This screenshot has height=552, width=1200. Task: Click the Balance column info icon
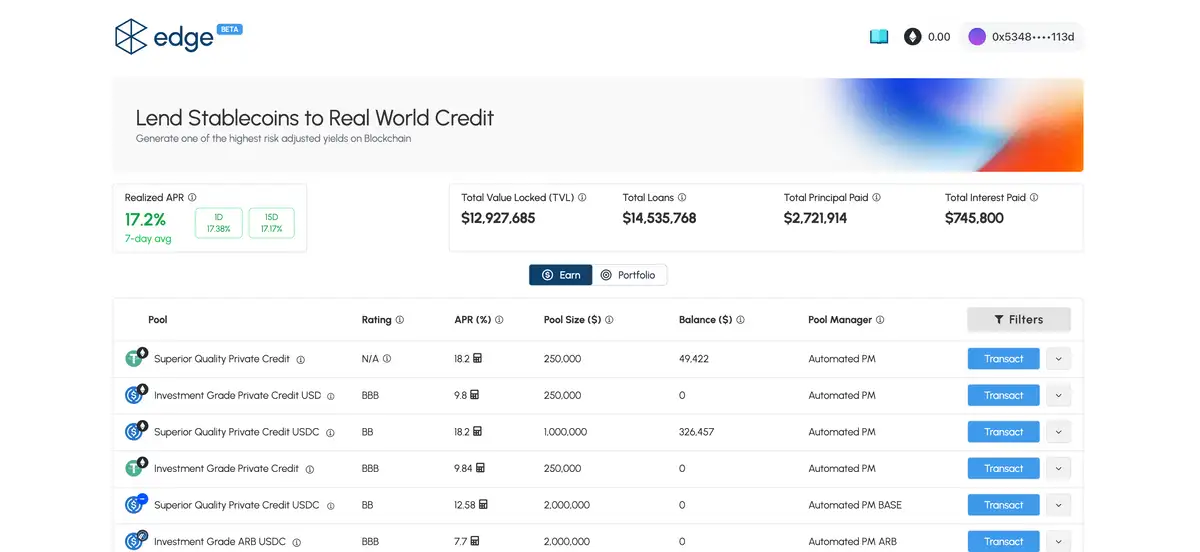tap(740, 320)
